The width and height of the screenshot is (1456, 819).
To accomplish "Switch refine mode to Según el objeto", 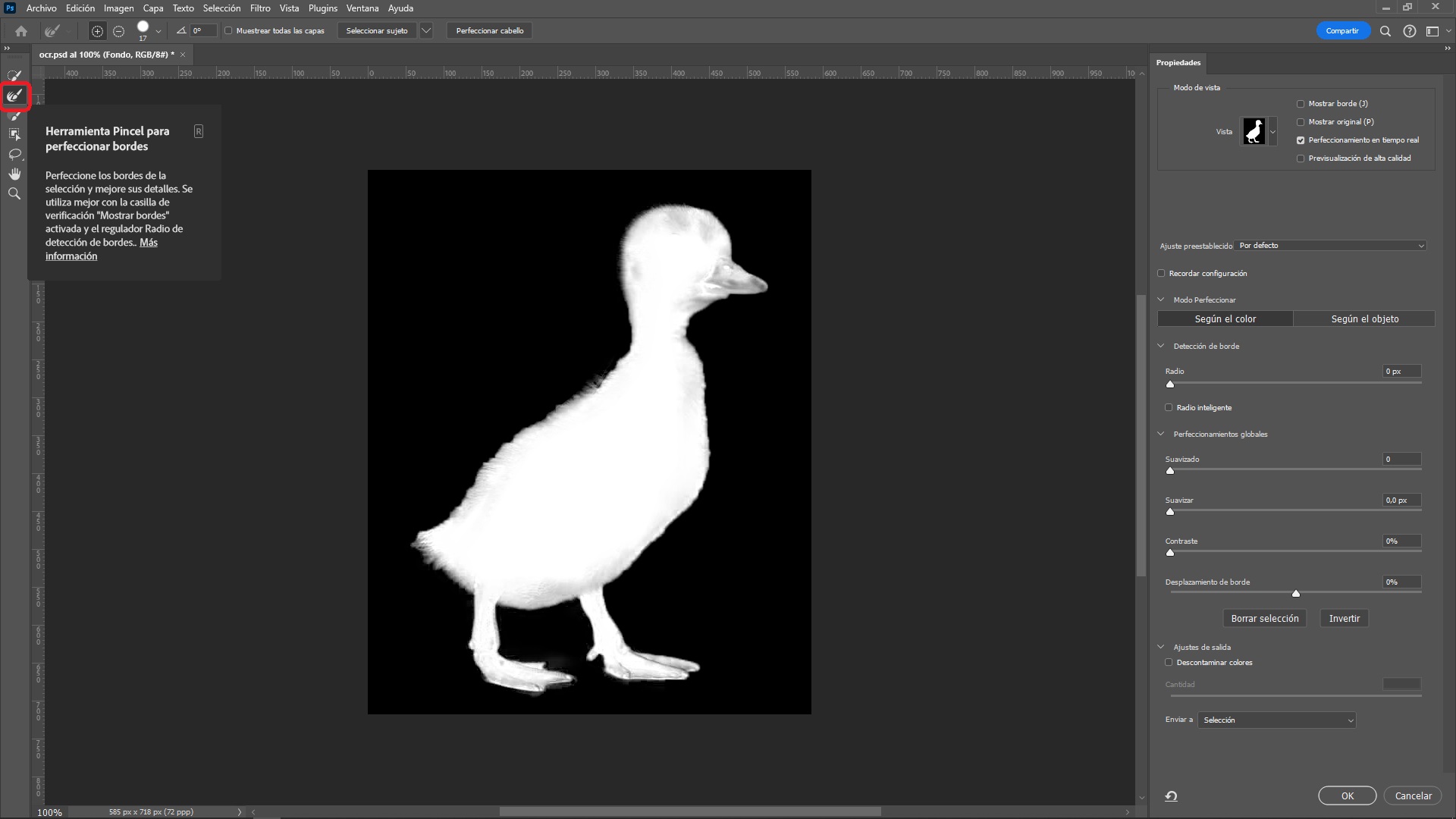I will [x=1365, y=319].
